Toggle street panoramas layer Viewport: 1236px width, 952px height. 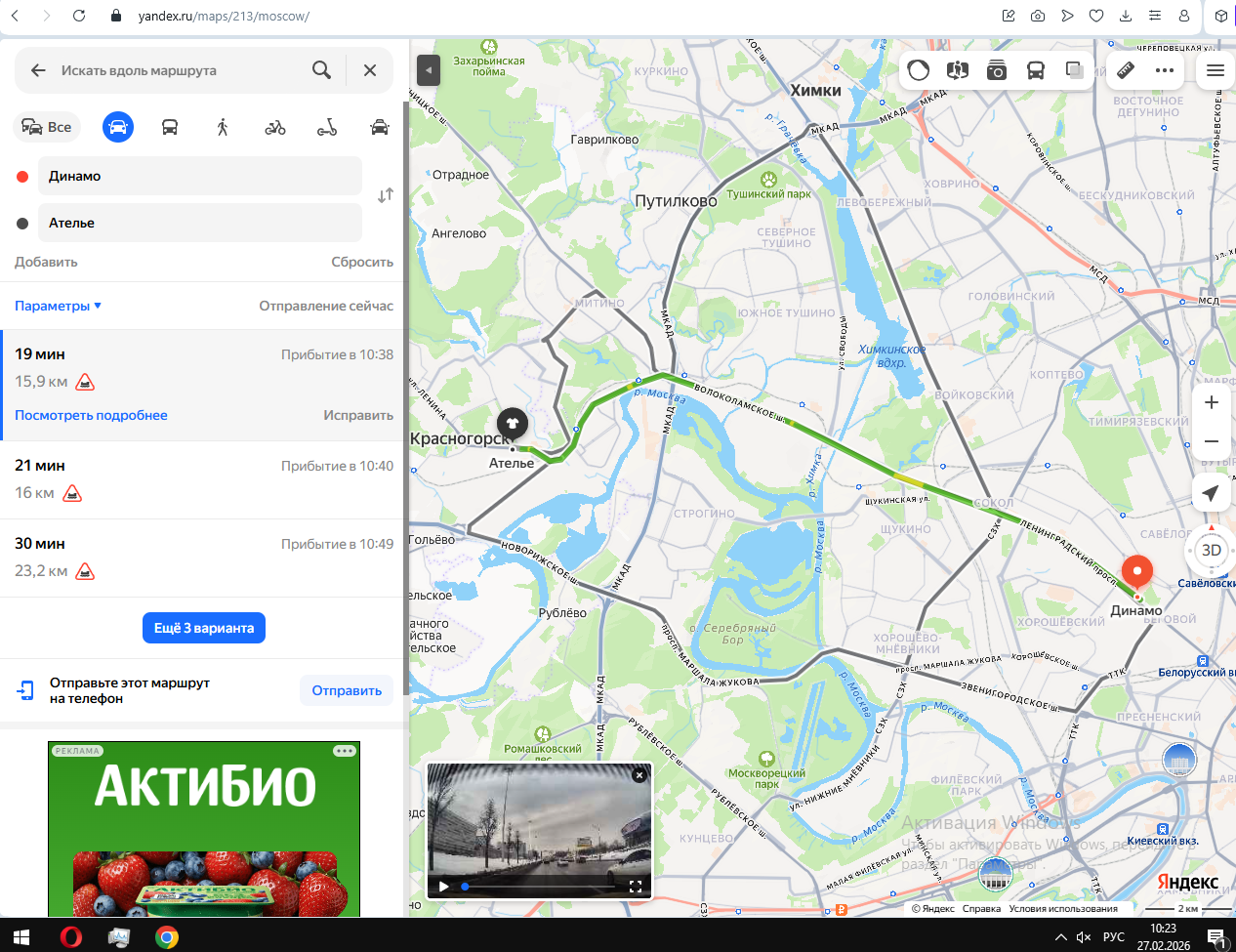pyautogui.click(x=958, y=70)
